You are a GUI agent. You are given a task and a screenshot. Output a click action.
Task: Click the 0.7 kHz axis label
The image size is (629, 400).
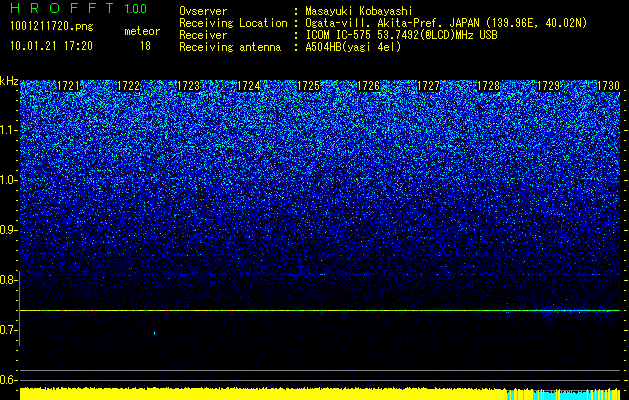click(9, 330)
